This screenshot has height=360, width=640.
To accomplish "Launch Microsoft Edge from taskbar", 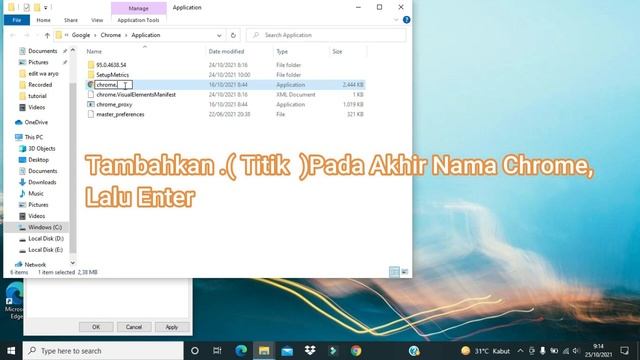I will coord(241,351).
